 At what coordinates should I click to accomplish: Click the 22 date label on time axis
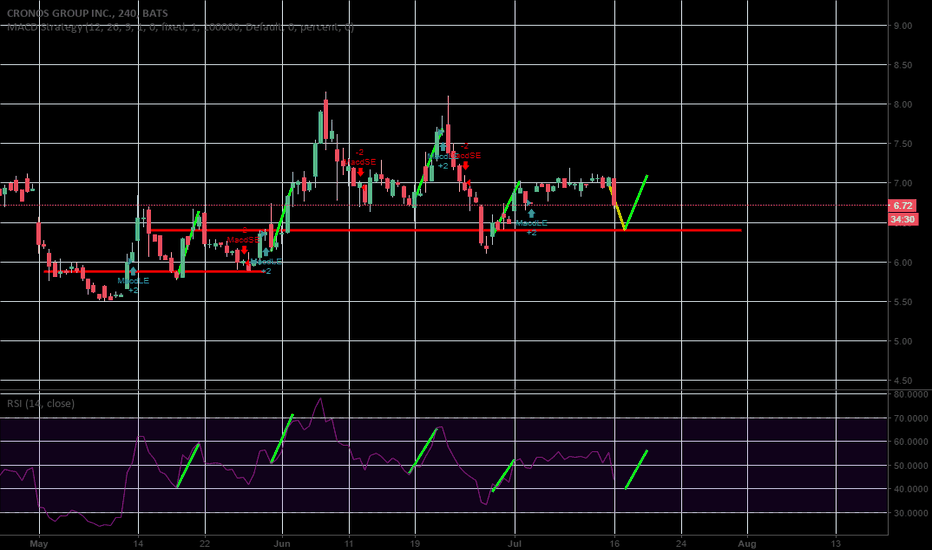click(x=205, y=543)
